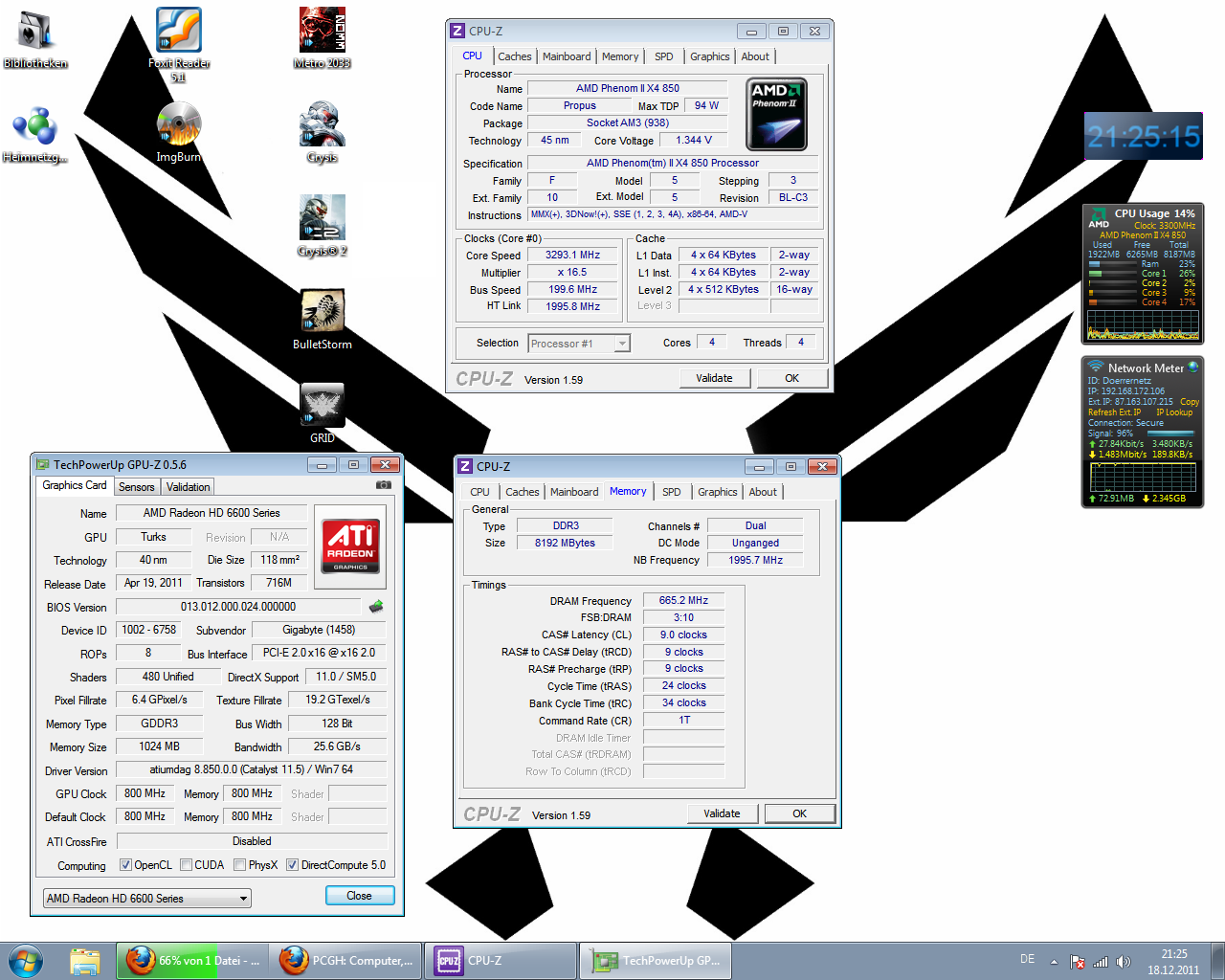
Task: Switch to PCGH Computer Firefox taskbar item
Action: coord(345,961)
